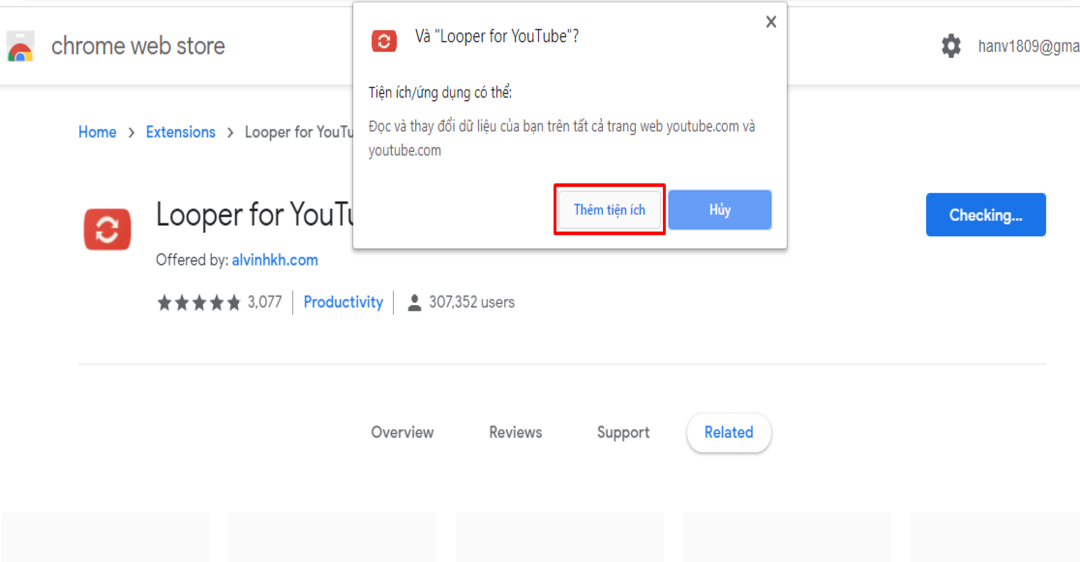Close the permission dialog with X

(x=771, y=22)
